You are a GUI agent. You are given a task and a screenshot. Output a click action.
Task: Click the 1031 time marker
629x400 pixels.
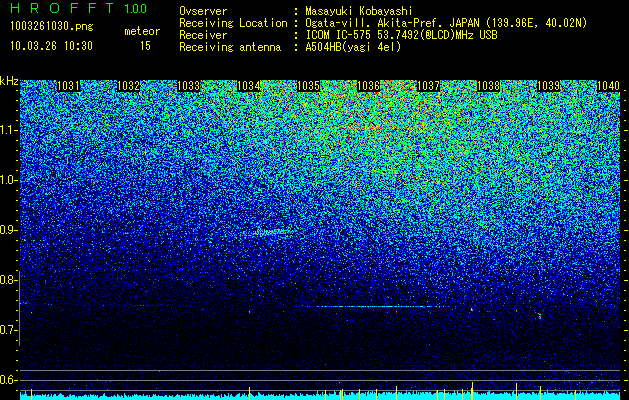click(x=69, y=86)
